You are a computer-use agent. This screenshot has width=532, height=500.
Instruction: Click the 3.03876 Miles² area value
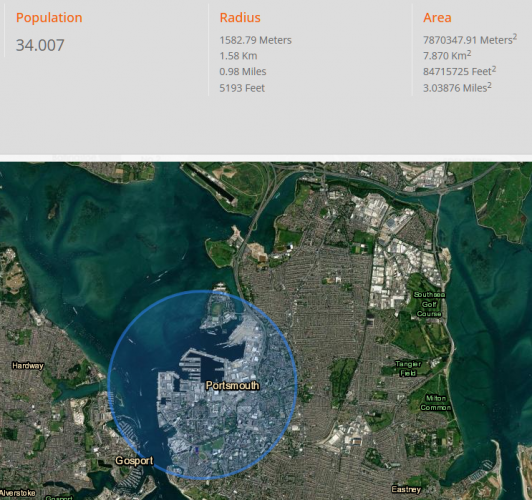(x=457, y=88)
